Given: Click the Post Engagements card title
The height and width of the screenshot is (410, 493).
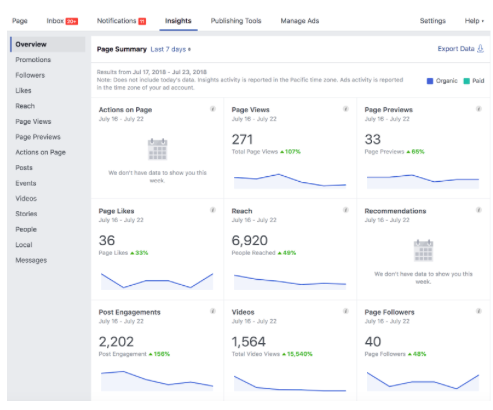Looking at the screenshot, I should click(x=129, y=312).
